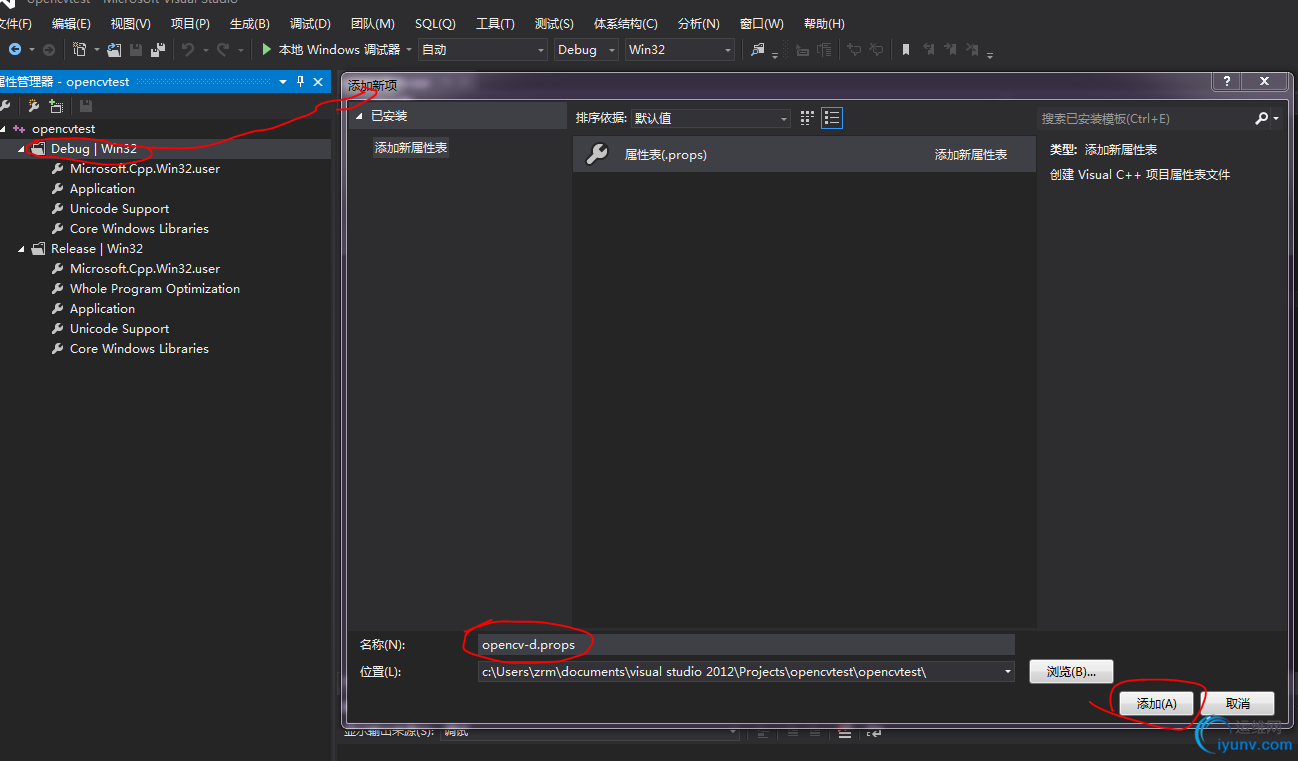Collapse the 已安装 templates node
Viewport: 1298px width, 761px height.
click(x=360, y=116)
